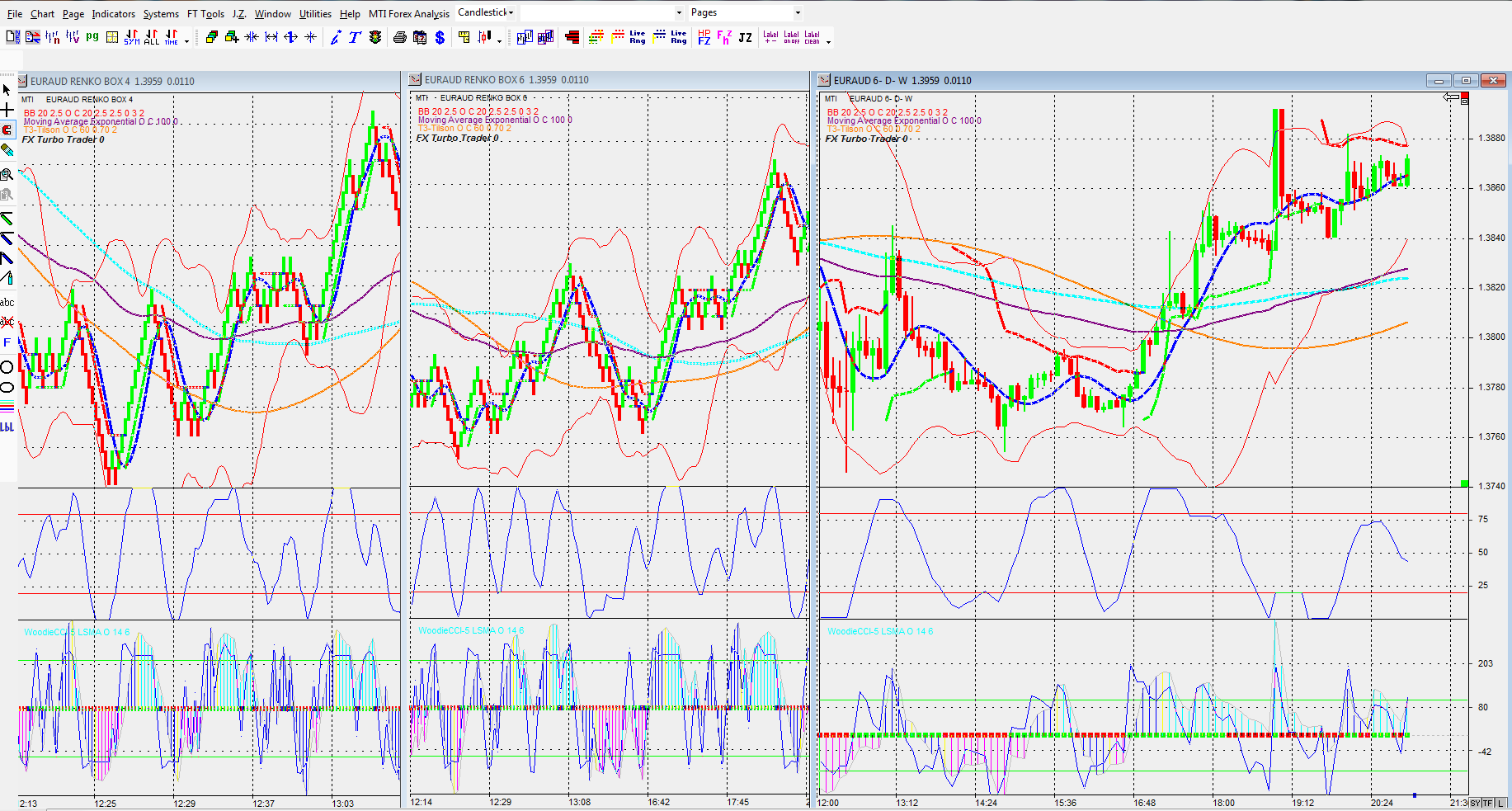Image resolution: width=1512 pixels, height=811 pixels.
Task: Select the EURAUD RENKO BOX 6 chart title
Action: click(474, 80)
